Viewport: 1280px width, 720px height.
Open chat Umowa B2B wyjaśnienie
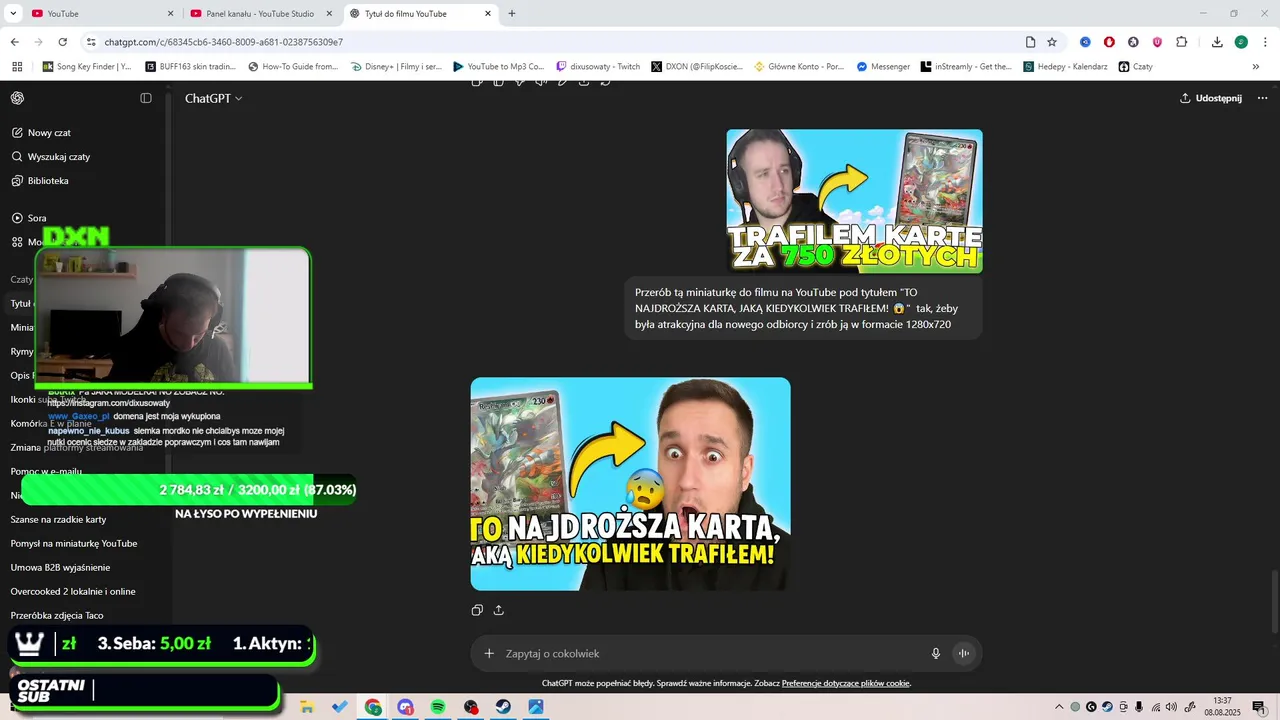tap(60, 568)
